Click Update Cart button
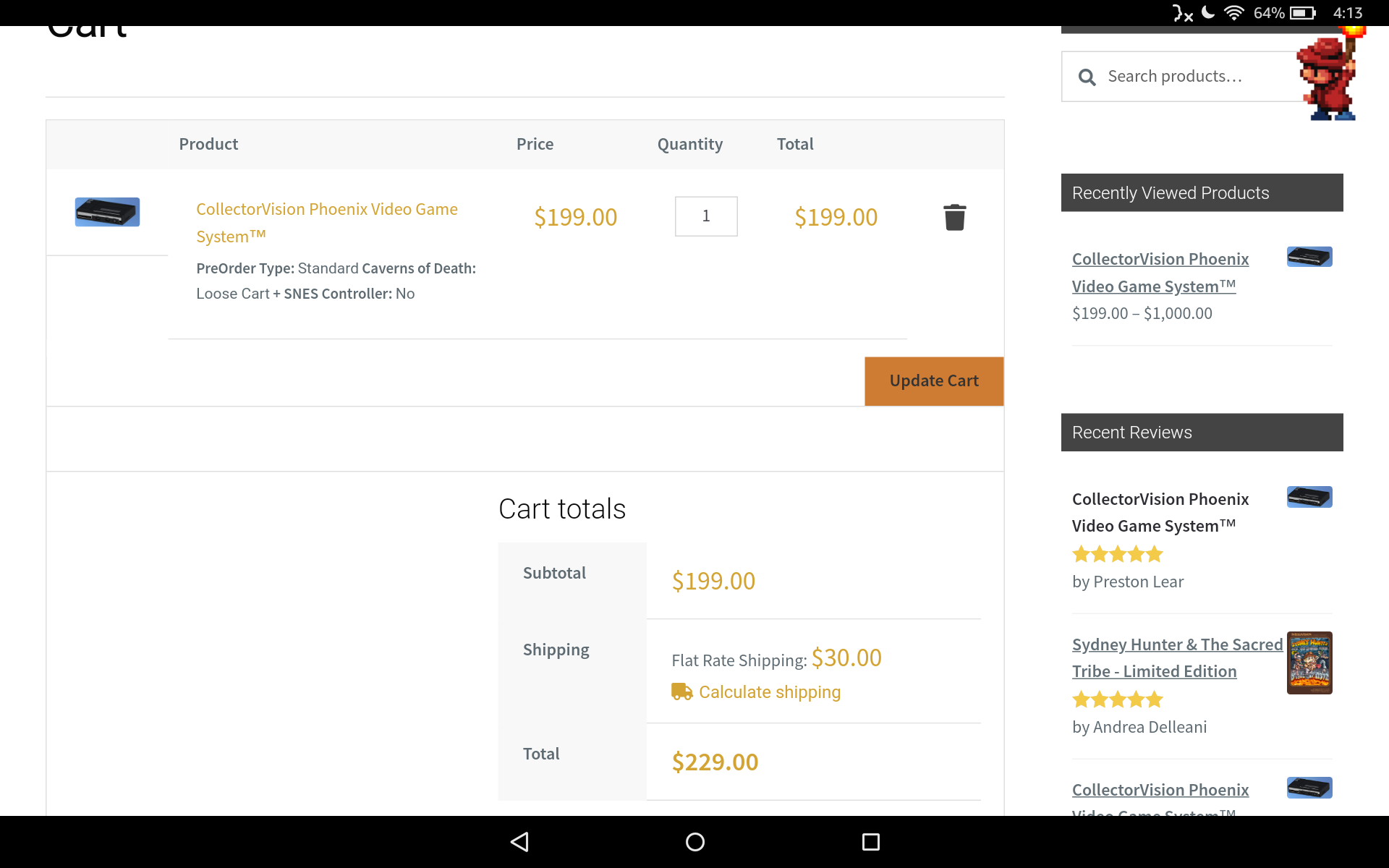 [933, 381]
